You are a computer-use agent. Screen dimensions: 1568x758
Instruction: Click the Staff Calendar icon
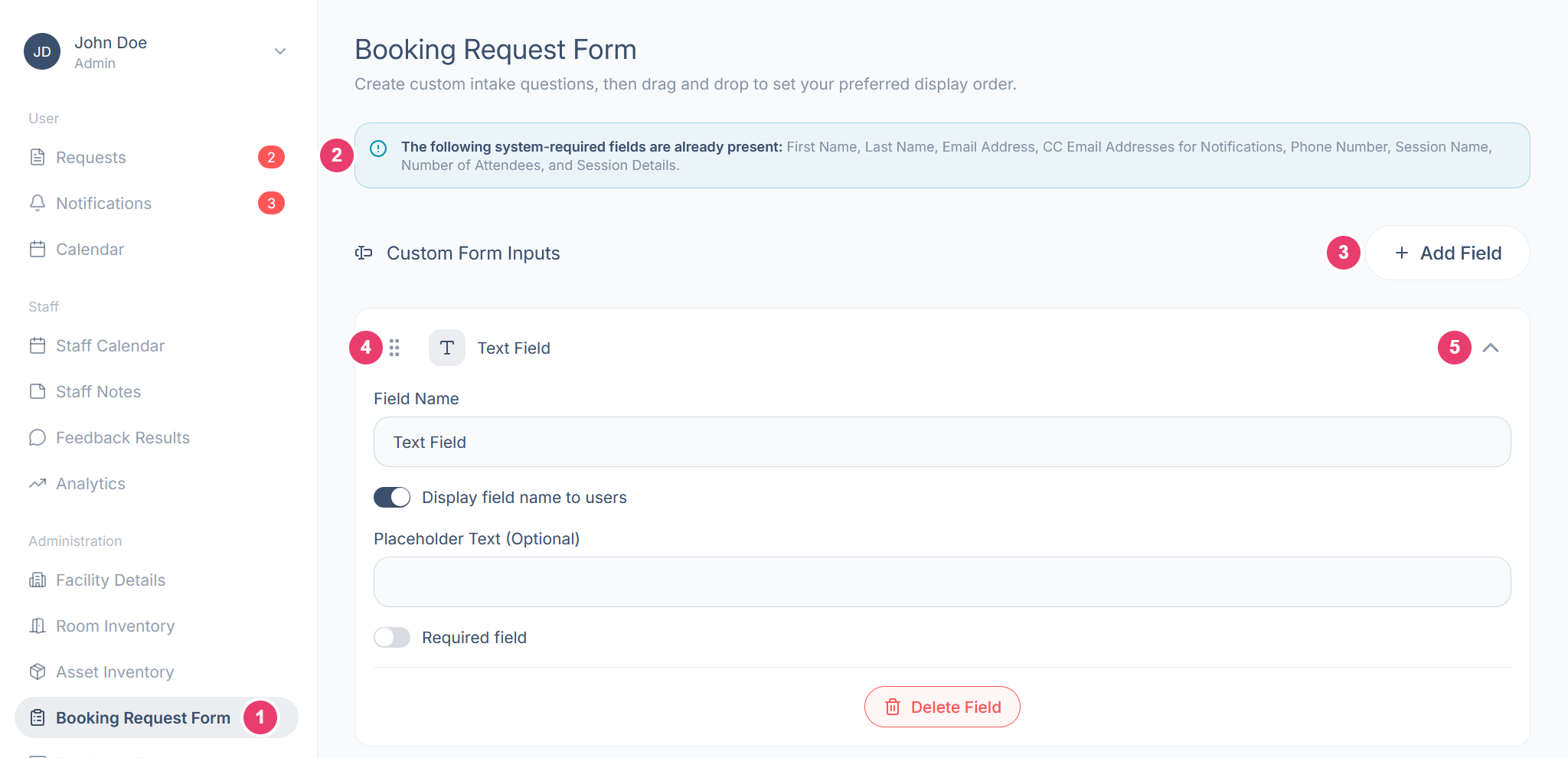pos(38,345)
